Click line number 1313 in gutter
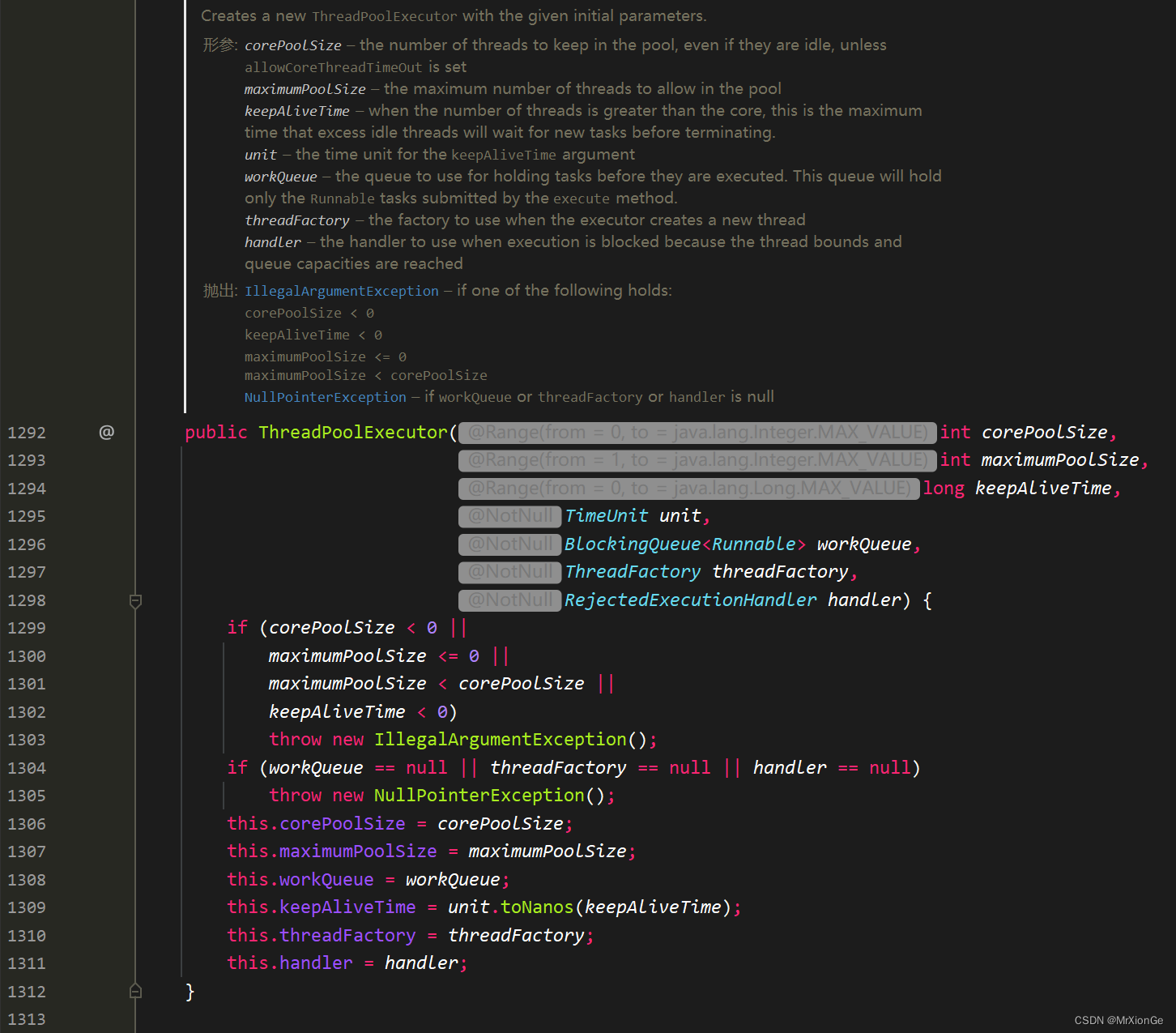 point(27,1019)
